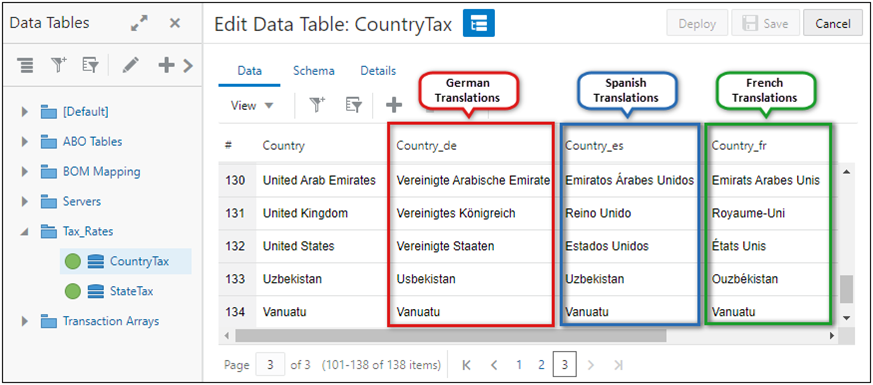The width and height of the screenshot is (873, 385).
Task: Expand the Transaction Arrays folder
Action: 24,321
